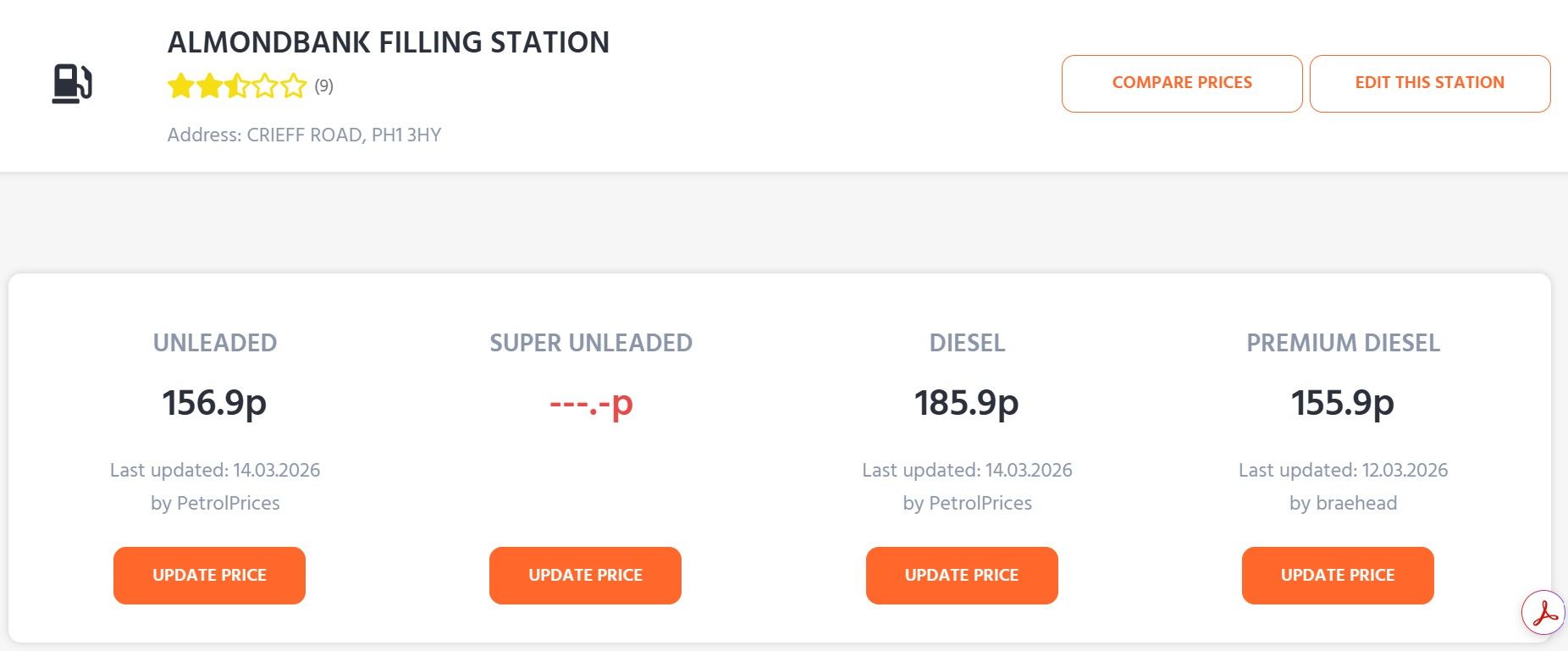Click the fuel pump station icon
1568x651 pixels.
point(72,84)
